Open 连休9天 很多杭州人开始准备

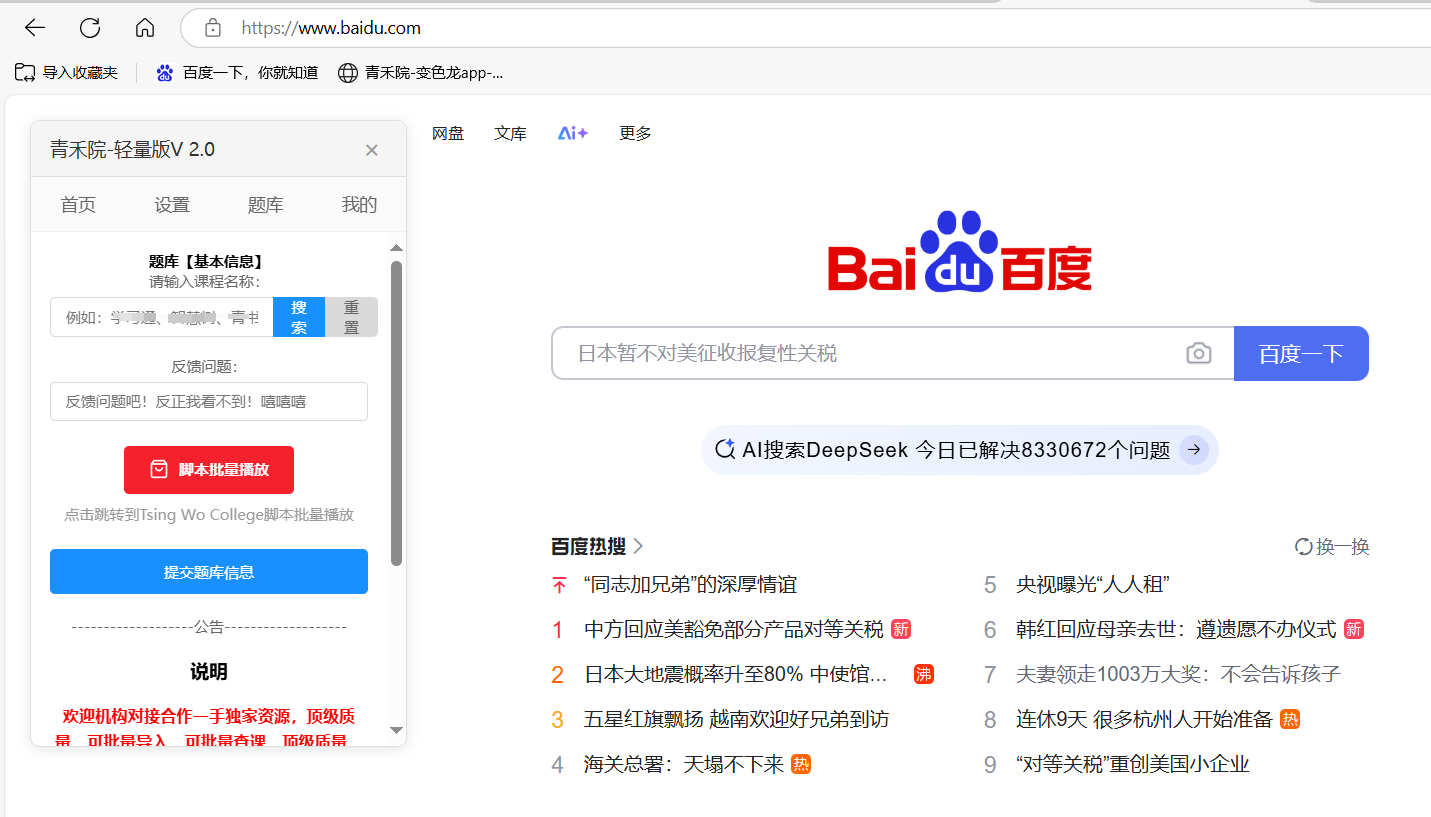coord(1144,719)
